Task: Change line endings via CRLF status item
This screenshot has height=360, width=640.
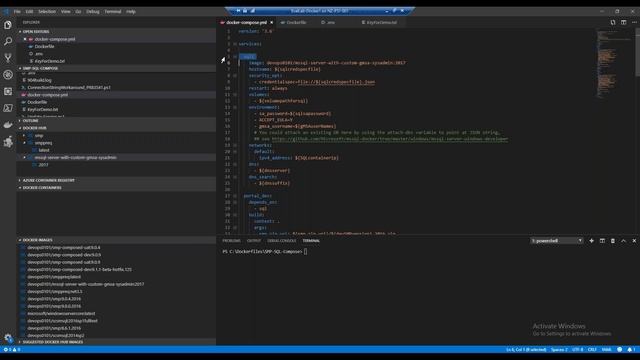Action: point(592,349)
